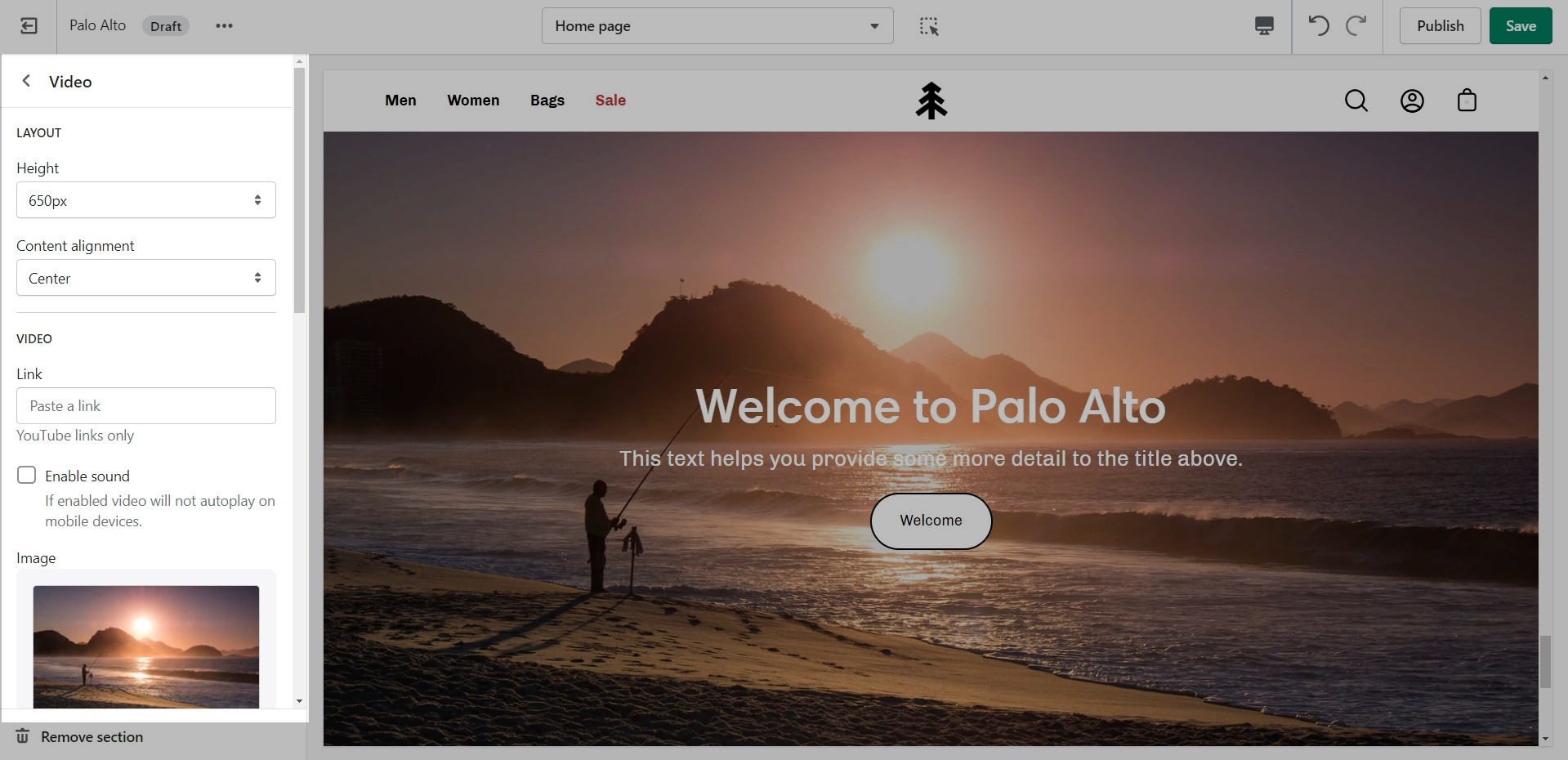The image size is (1568, 760).
Task: Activate the section inspector selection tool
Action: coord(929,26)
